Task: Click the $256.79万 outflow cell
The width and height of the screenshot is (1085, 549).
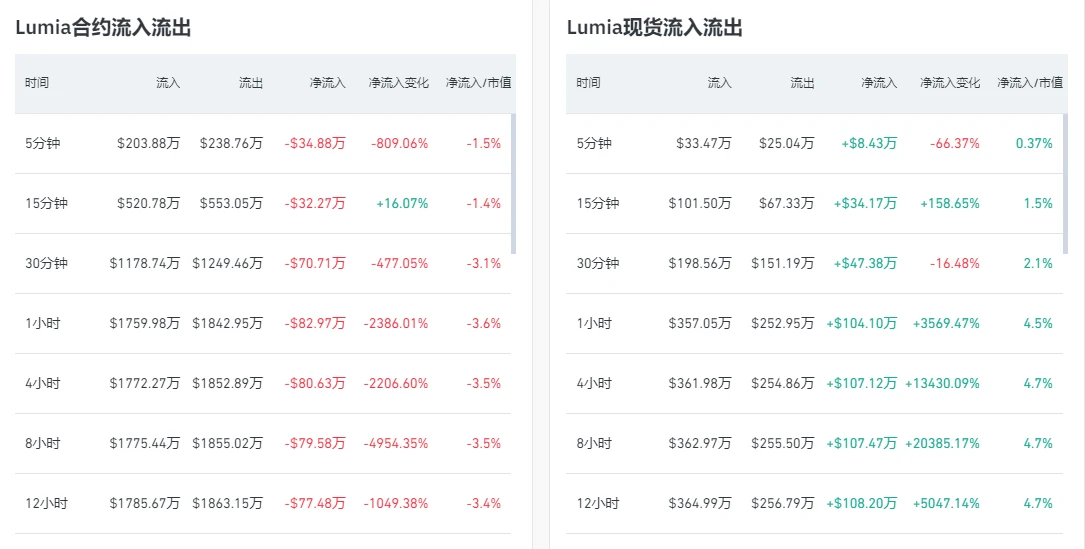Action: point(783,503)
